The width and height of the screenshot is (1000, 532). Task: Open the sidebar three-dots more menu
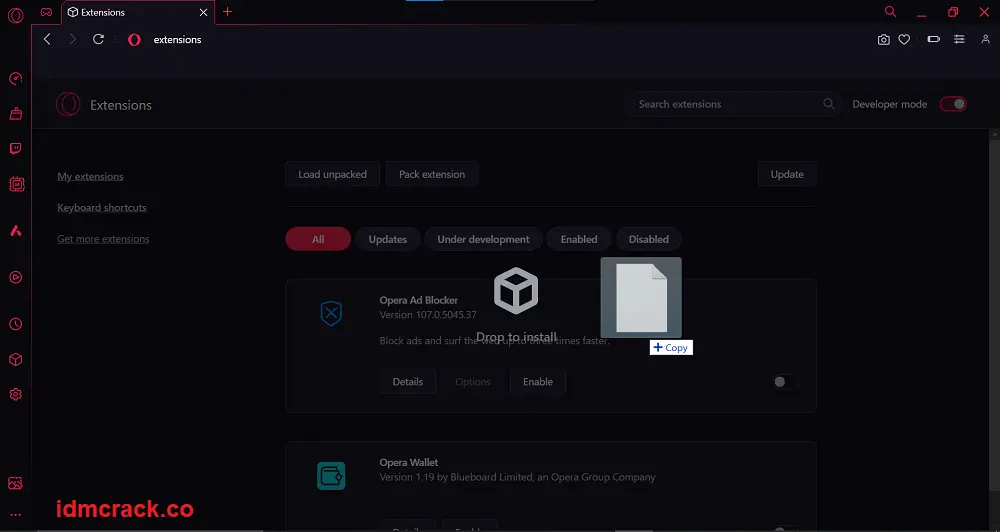(16, 515)
